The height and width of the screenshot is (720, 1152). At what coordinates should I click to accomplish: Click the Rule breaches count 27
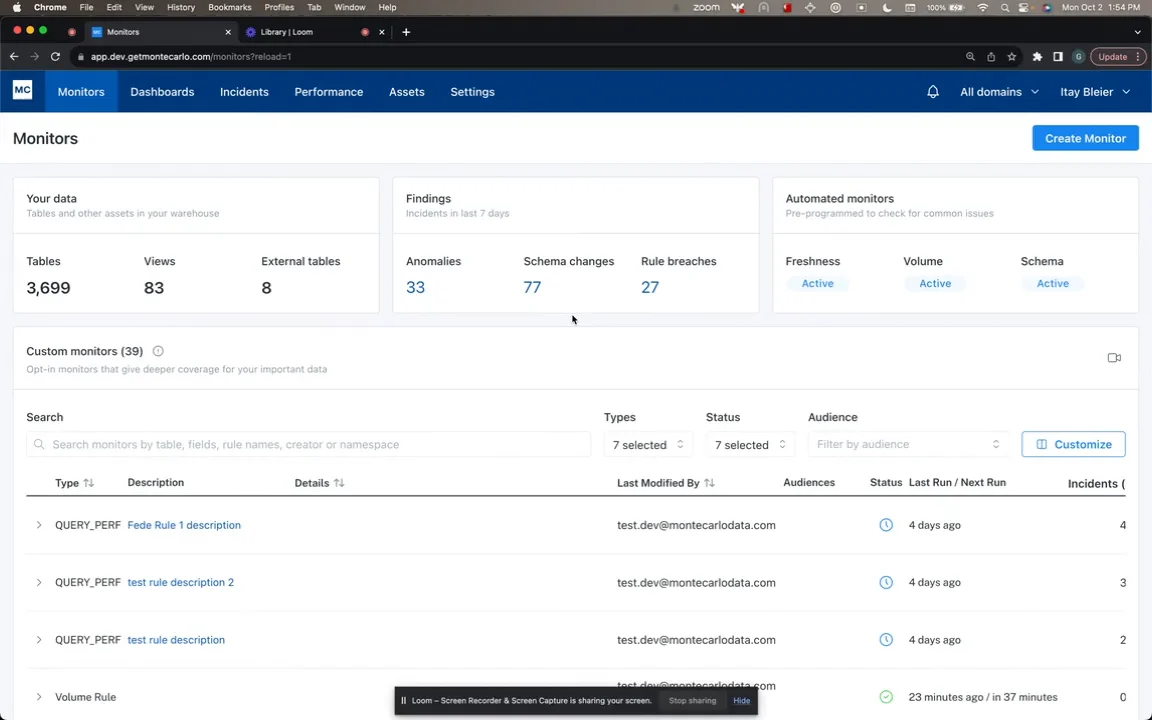coord(649,287)
